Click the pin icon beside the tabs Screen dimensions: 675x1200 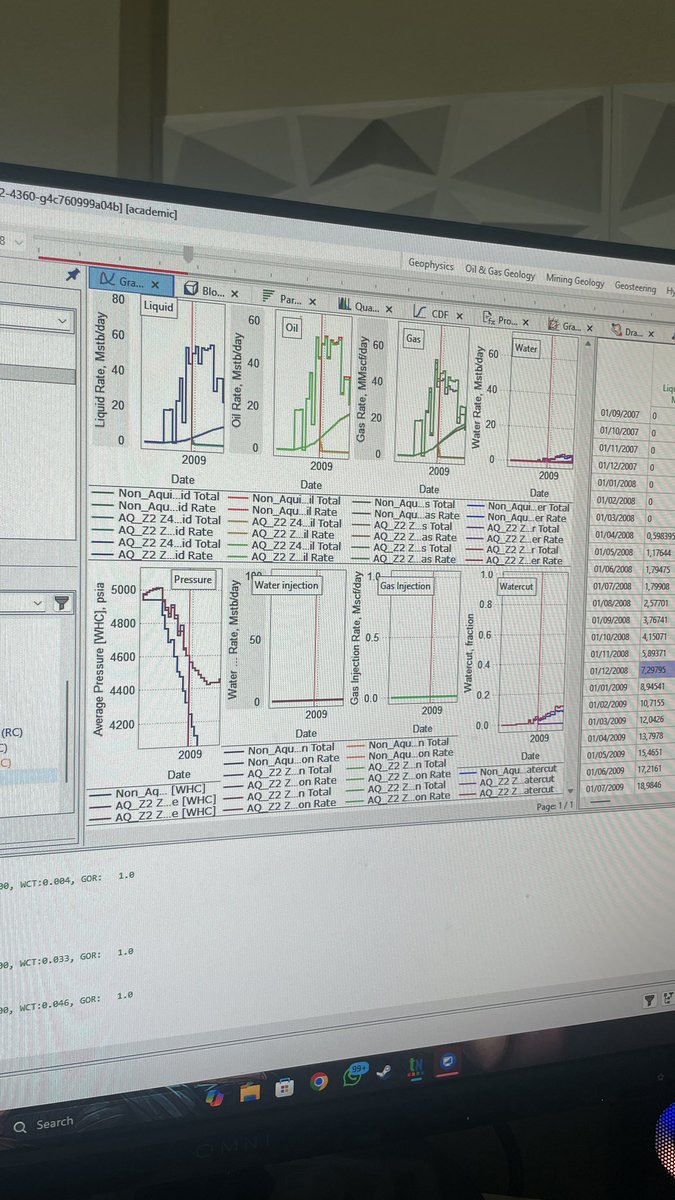[x=72, y=275]
